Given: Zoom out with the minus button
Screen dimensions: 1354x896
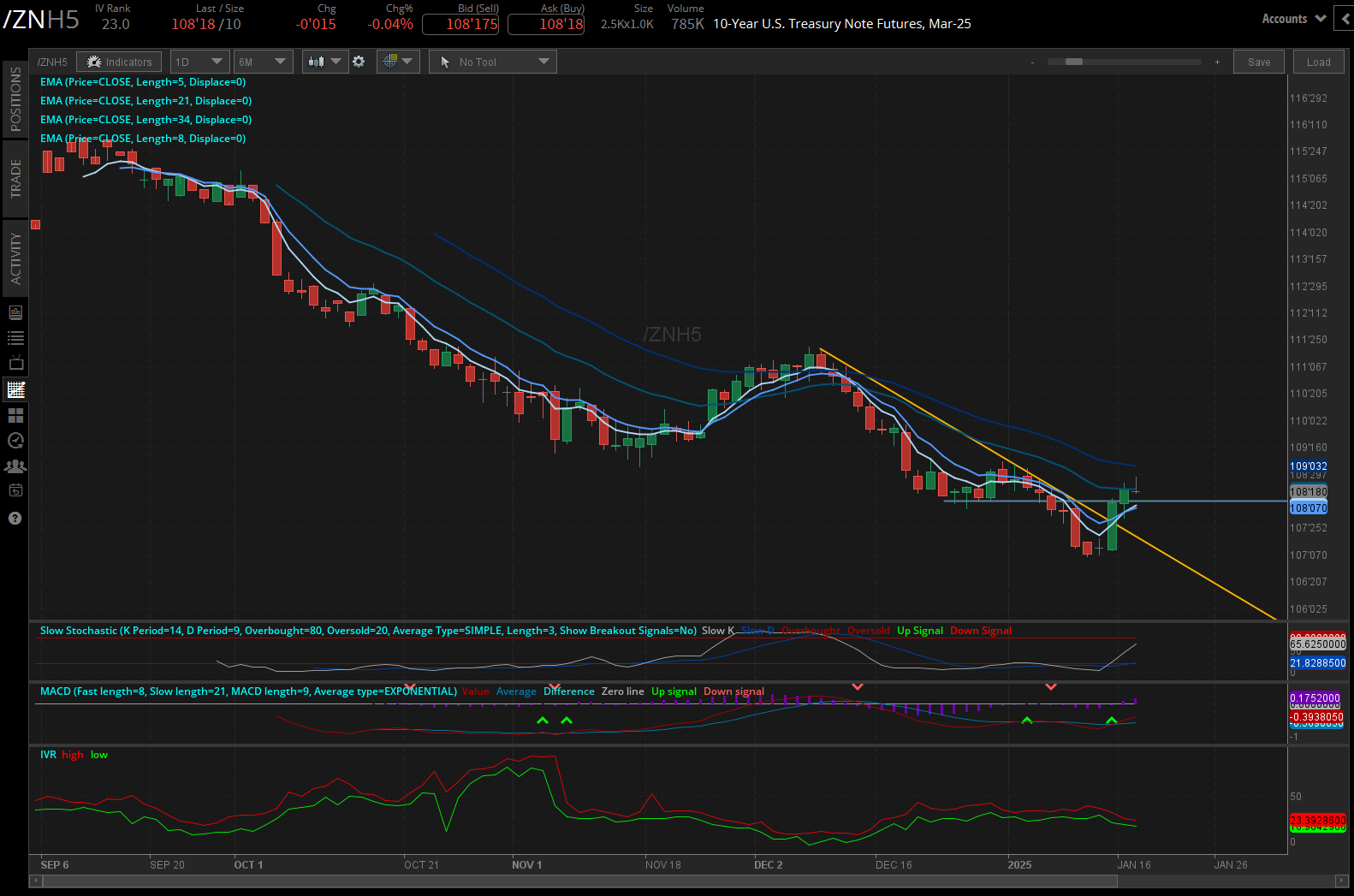Looking at the screenshot, I should (x=1032, y=62).
